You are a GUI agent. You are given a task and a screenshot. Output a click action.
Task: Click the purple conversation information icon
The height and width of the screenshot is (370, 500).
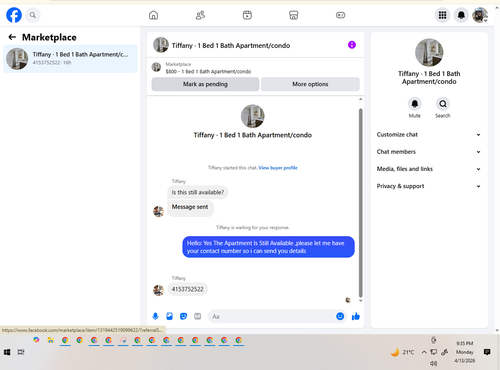352,45
